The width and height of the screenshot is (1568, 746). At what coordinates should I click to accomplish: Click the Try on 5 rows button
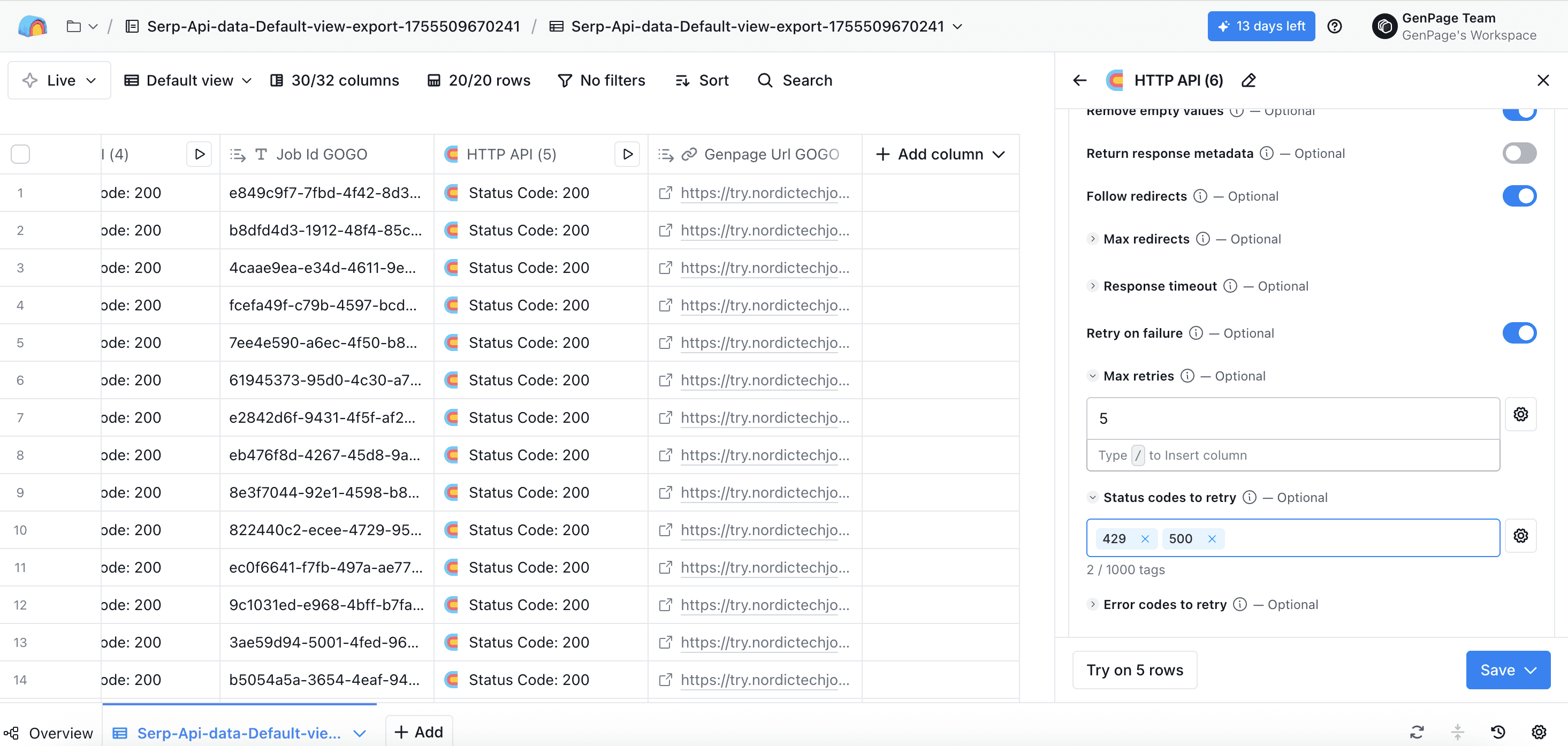coord(1134,670)
